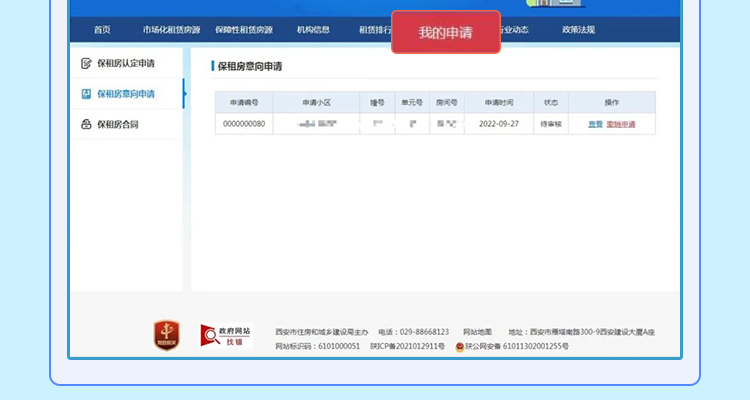Click the 幢号 column header
The image size is (750, 400).
[x=377, y=102]
